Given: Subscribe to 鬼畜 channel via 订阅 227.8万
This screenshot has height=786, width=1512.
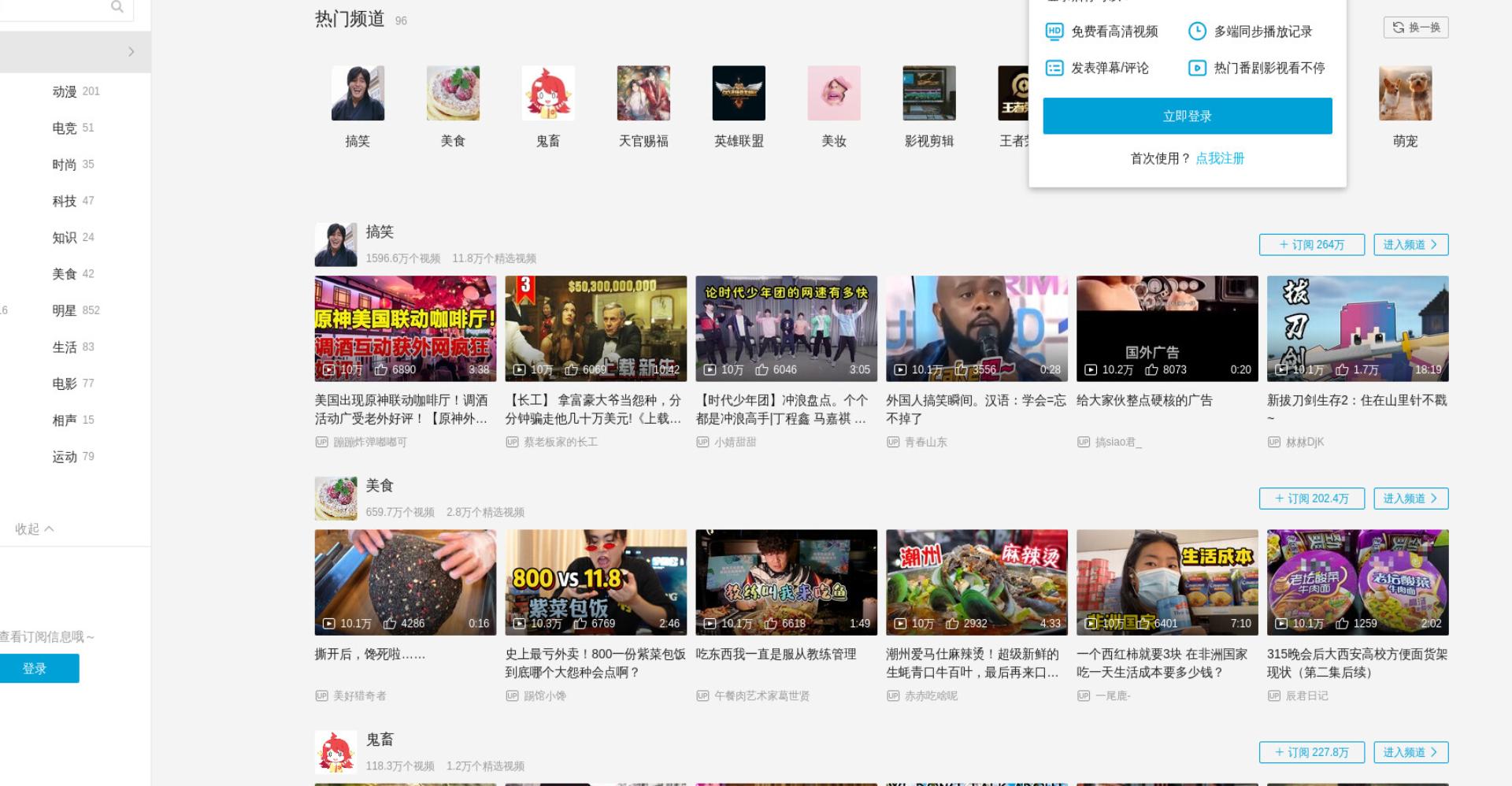Looking at the screenshot, I should point(1312,752).
